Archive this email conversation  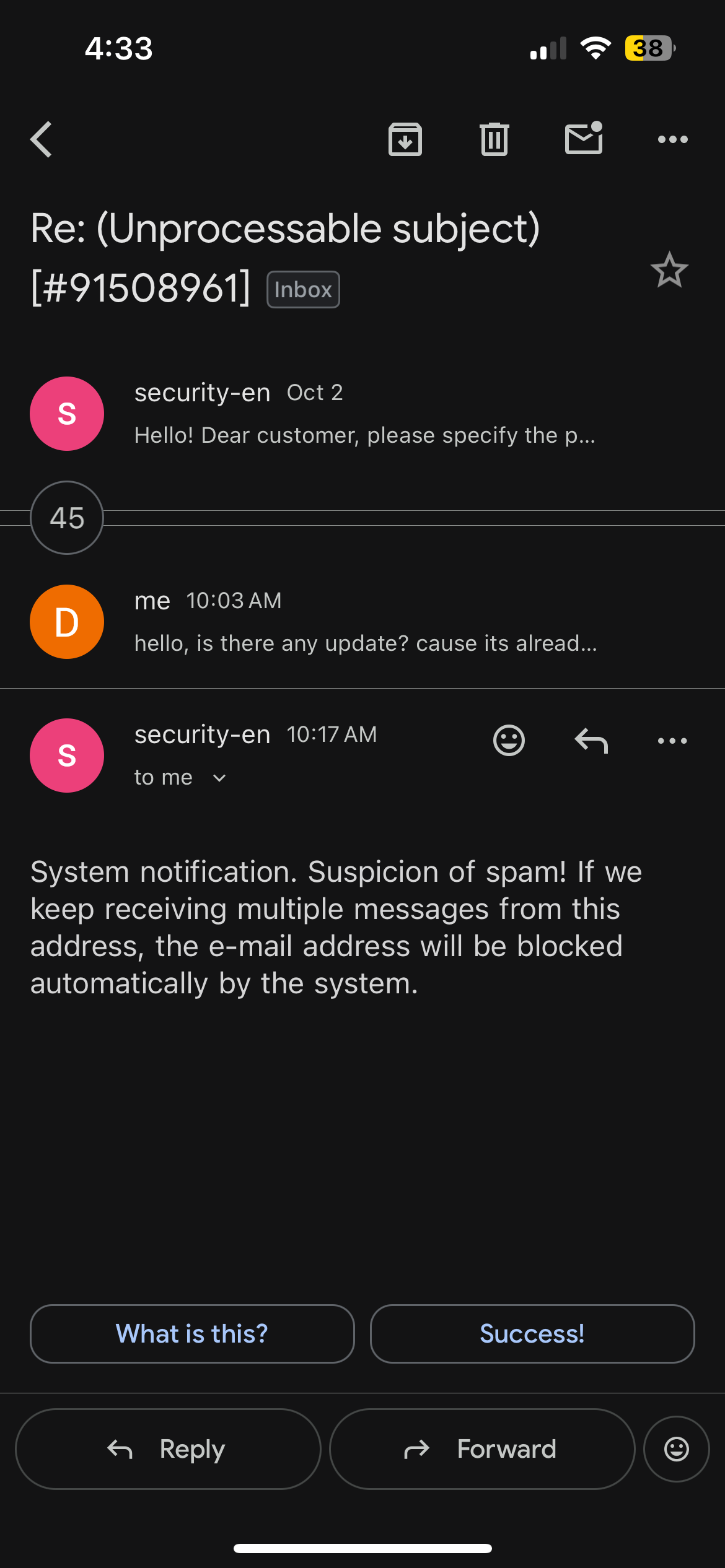[405, 139]
